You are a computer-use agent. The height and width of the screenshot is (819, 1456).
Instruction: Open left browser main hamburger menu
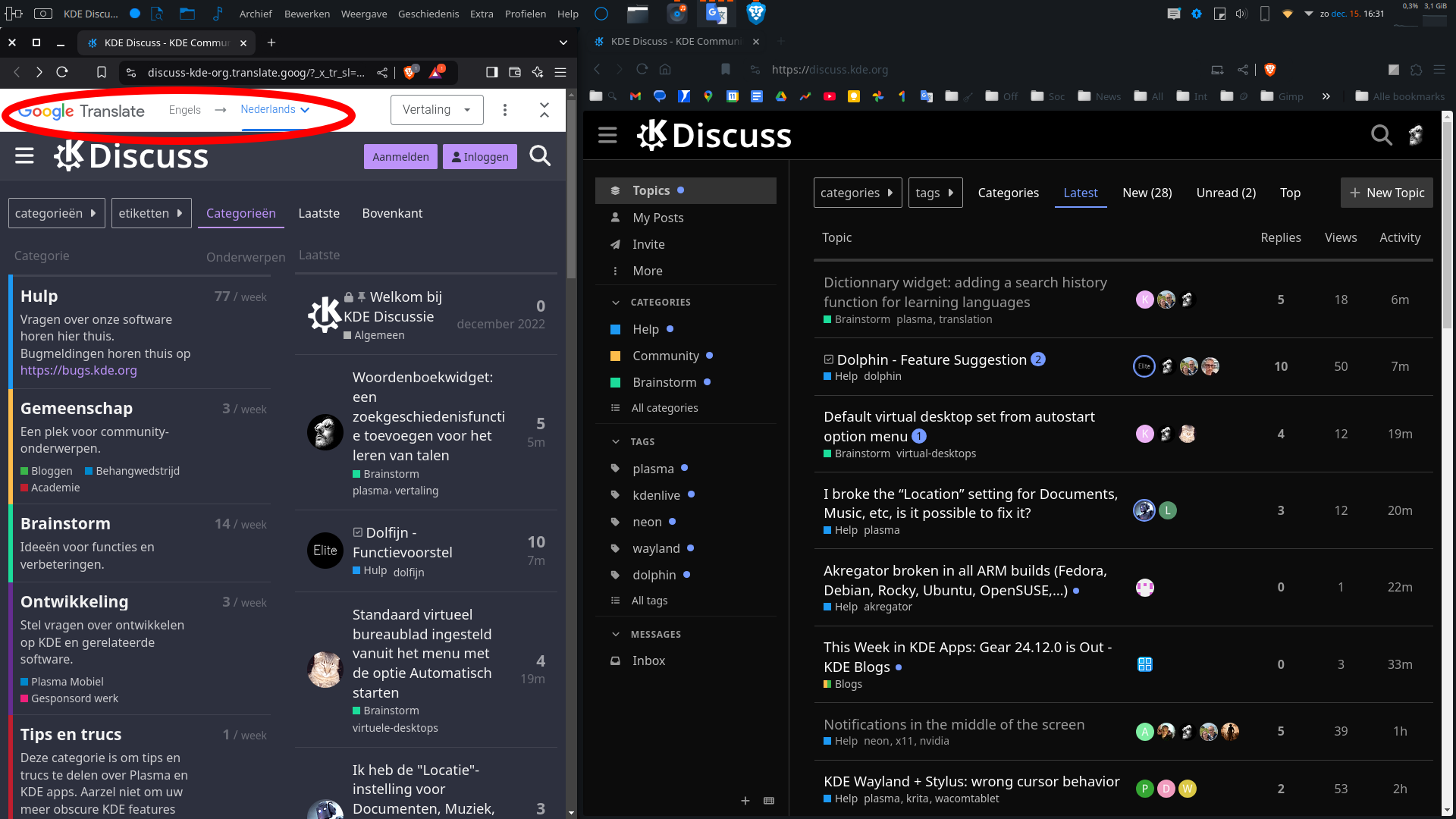(x=560, y=72)
